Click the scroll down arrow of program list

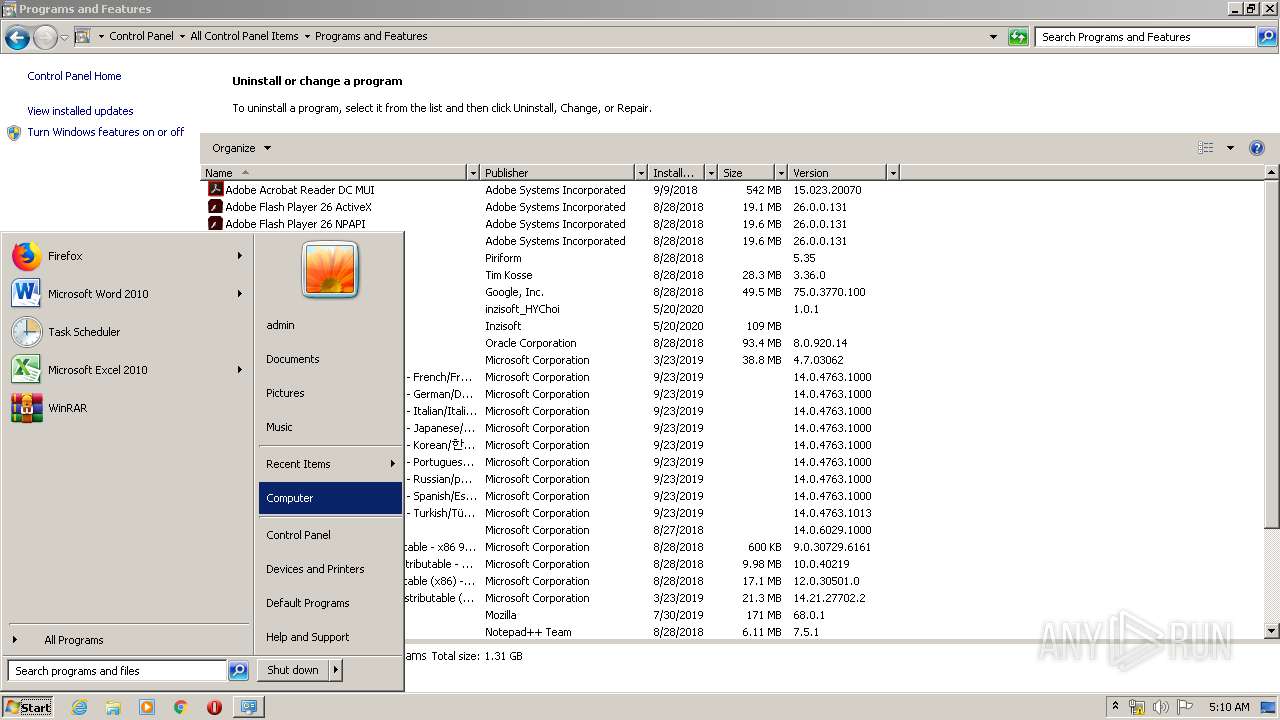(1272, 632)
